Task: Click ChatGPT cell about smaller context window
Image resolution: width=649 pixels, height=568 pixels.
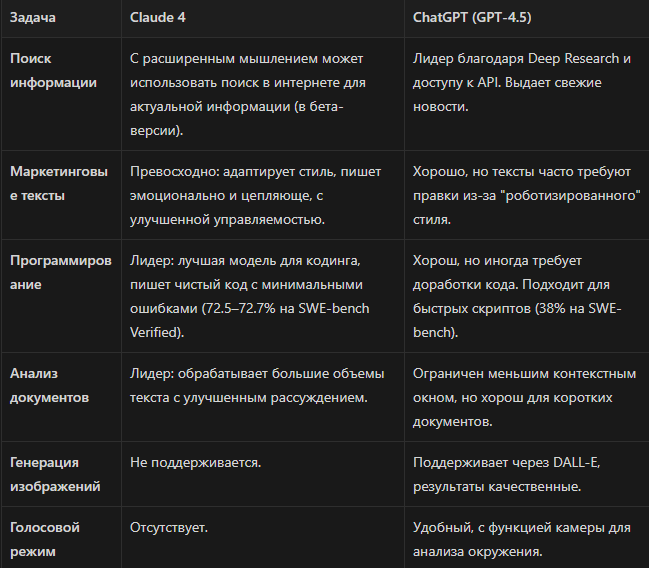Action: click(524, 397)
